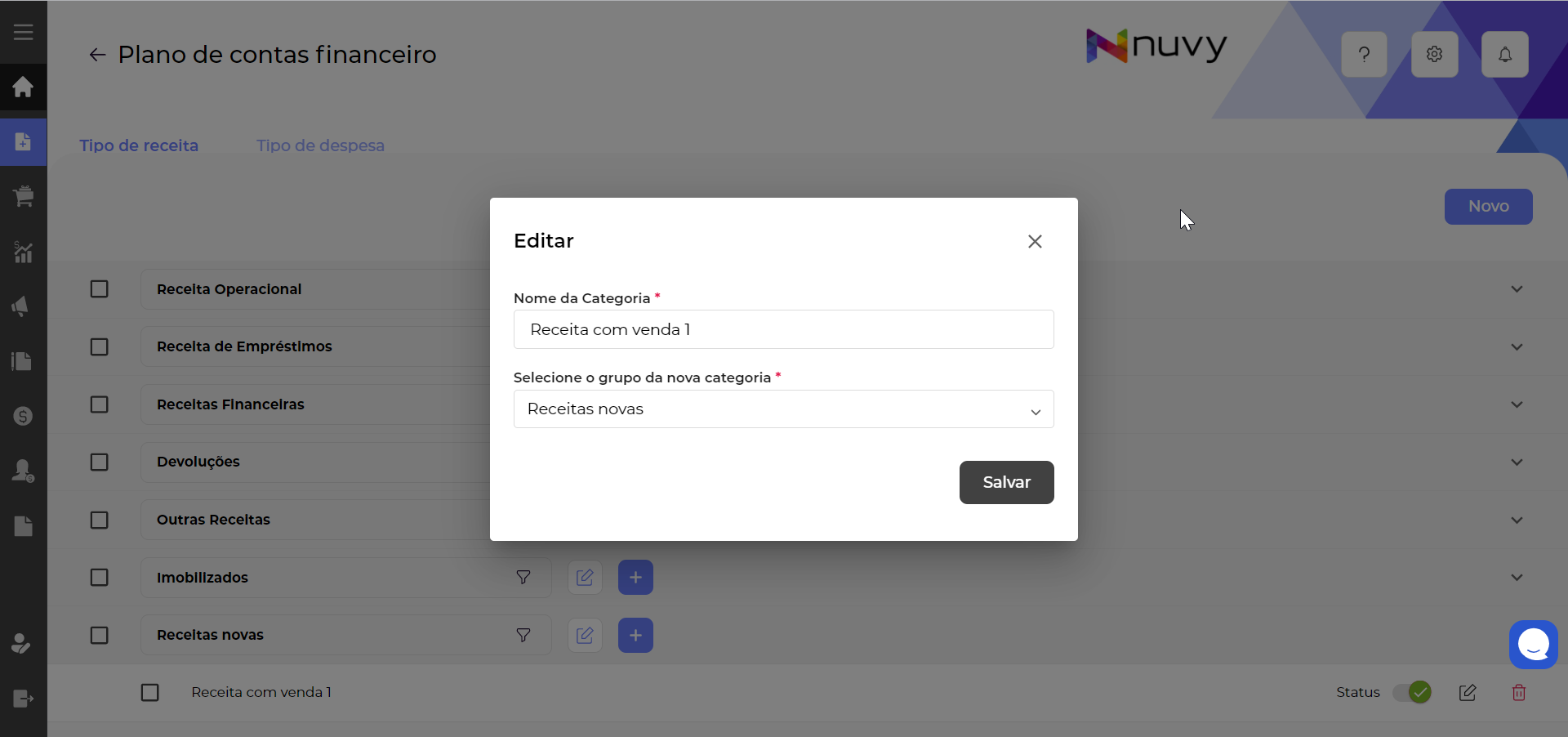Type in the Nome da Categoria field

coord(783,329)
